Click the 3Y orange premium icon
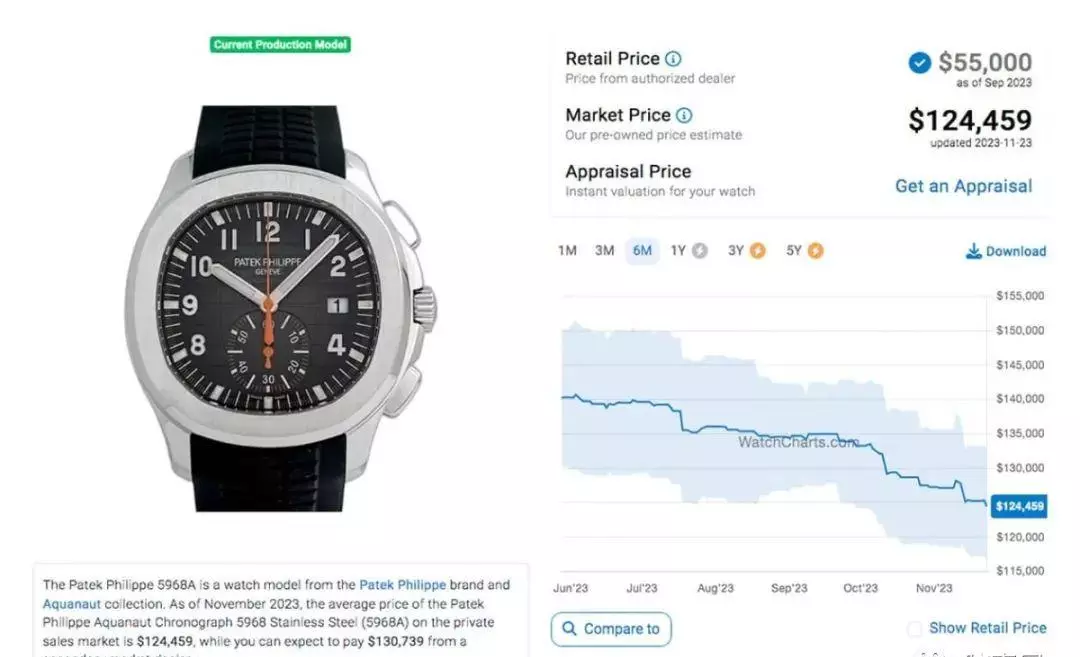Image resolution: width=1080 pixels, height=657 pixels. tap(758, 251)
